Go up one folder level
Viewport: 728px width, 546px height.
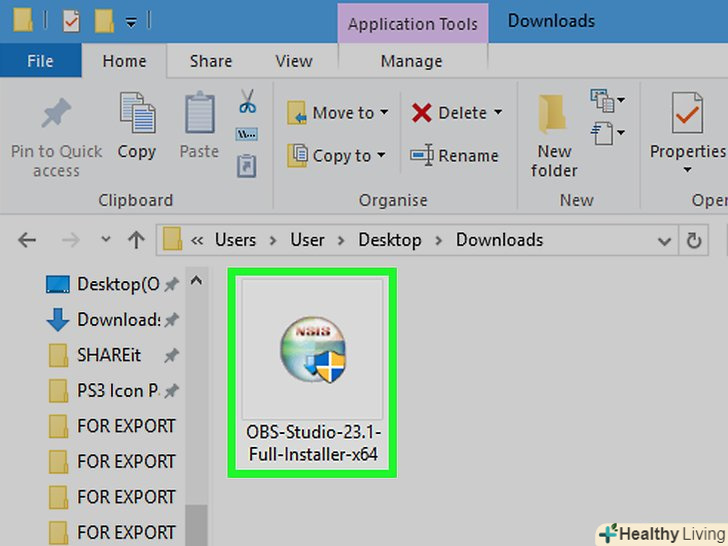136,240
